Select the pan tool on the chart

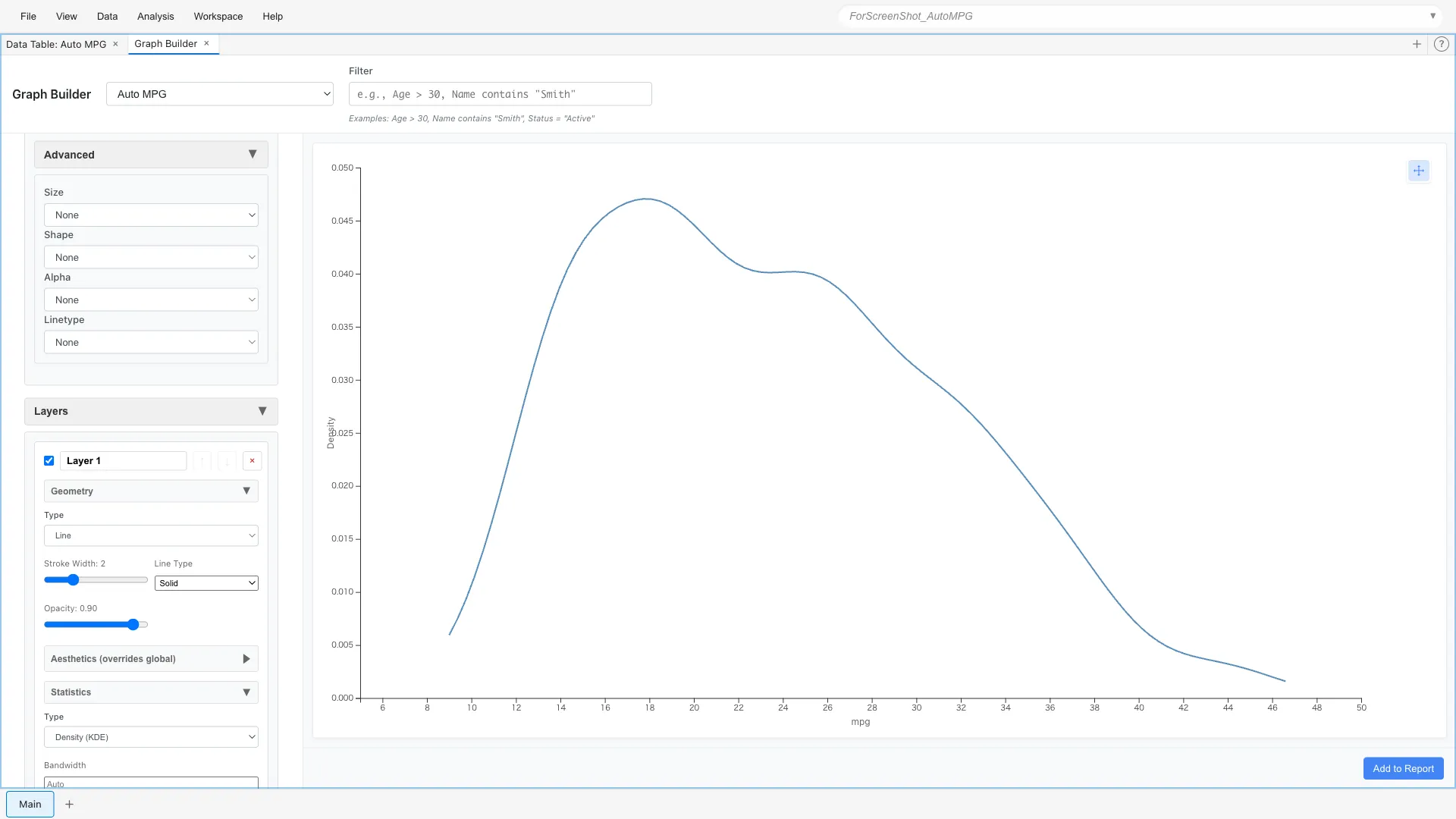click(1418, 171)
